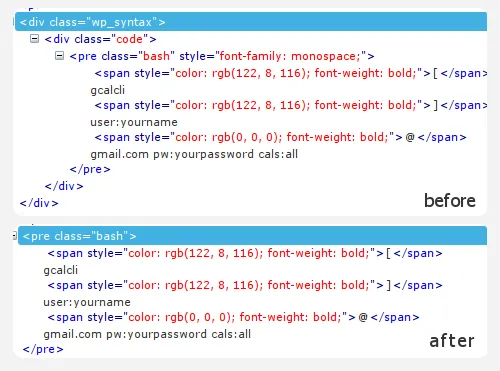This screenshot has width=500, height=371.
Task: Select the highlighted pre class="bash" row in after panel
Action: point(252,236)
